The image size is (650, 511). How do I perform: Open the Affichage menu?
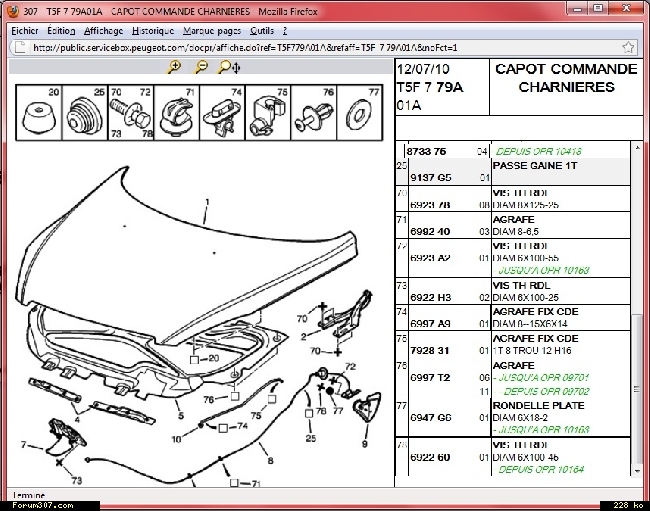click(103, 31)
